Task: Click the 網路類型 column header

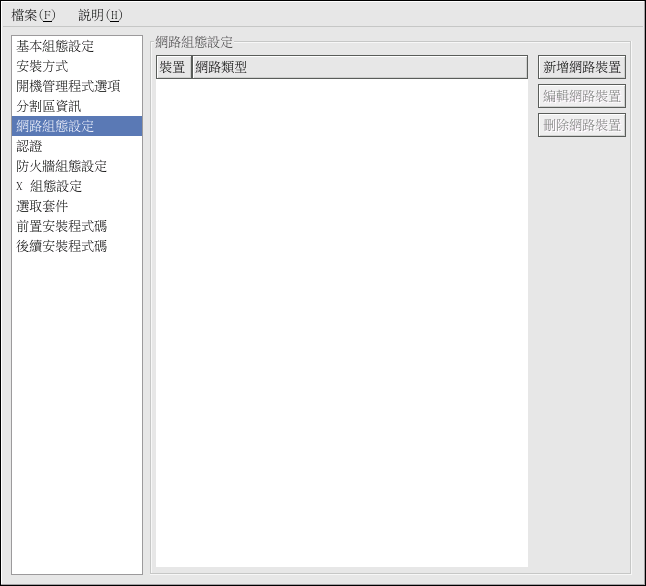Action: pyautogui.click(x=358, y=67)
